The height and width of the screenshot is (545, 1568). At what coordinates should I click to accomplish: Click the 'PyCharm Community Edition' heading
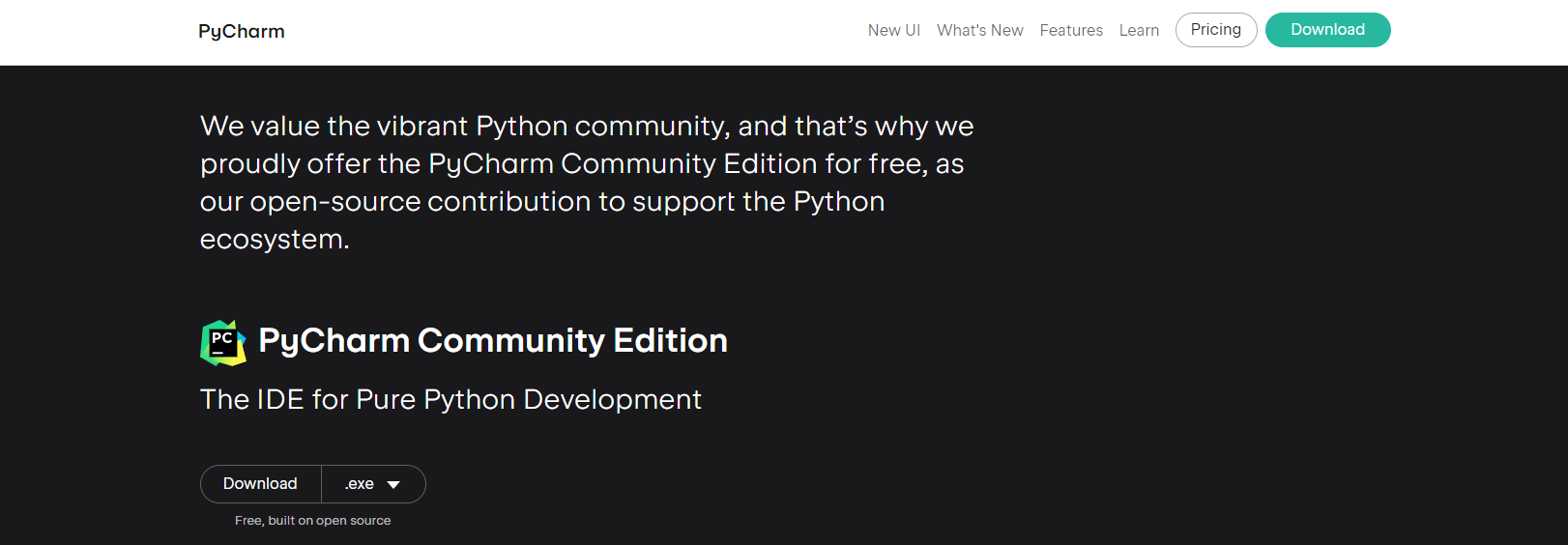coord(493,341)
